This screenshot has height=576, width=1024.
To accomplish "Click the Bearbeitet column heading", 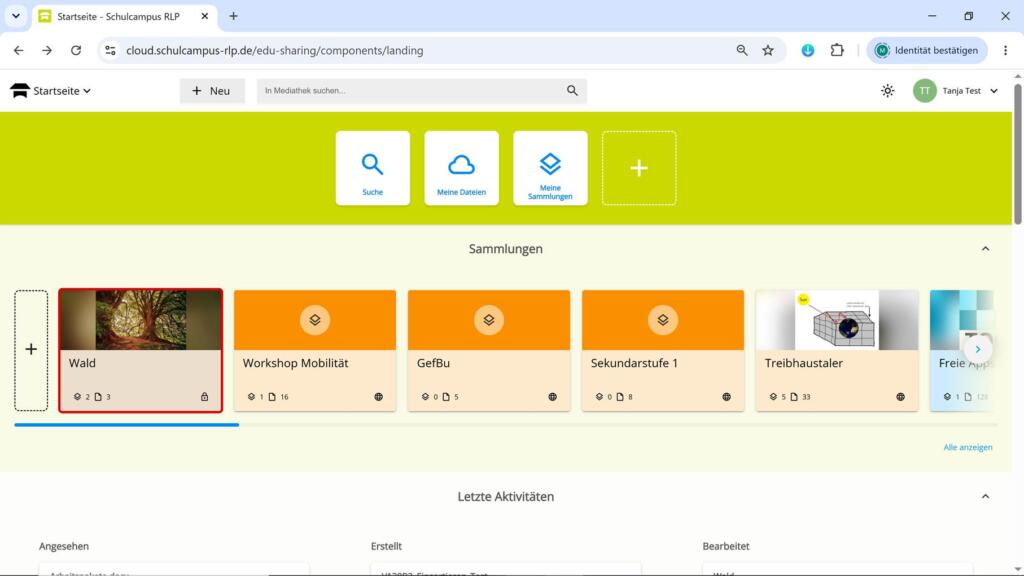I will (726, 546).
